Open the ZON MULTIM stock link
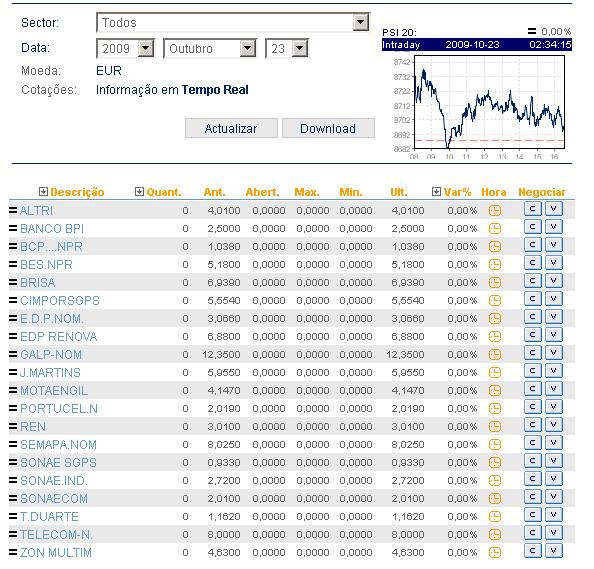The height and width of the screenshot is (569, 594). [56, 552]
